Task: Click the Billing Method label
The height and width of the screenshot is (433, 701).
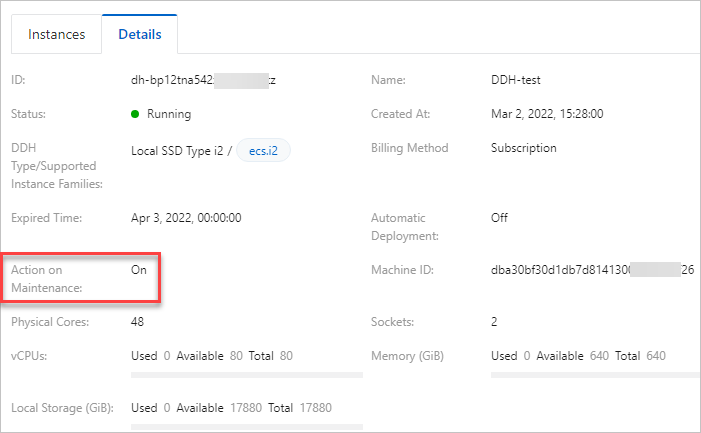Action: (x=410, y=148)
